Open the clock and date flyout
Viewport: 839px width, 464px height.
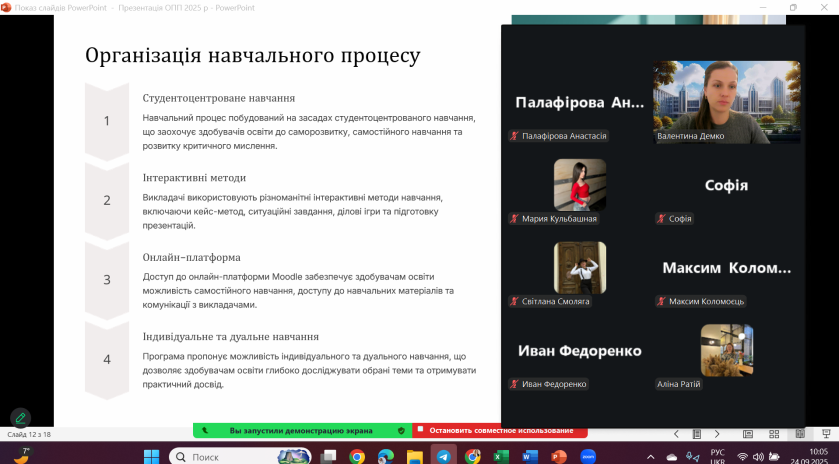811,457
